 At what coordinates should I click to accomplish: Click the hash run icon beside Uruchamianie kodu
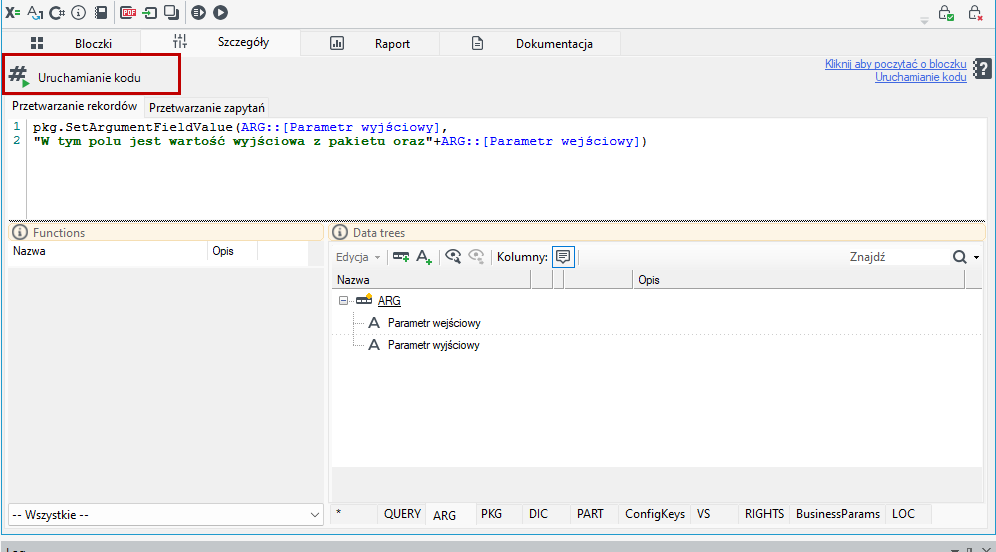(x=19, y=76)
